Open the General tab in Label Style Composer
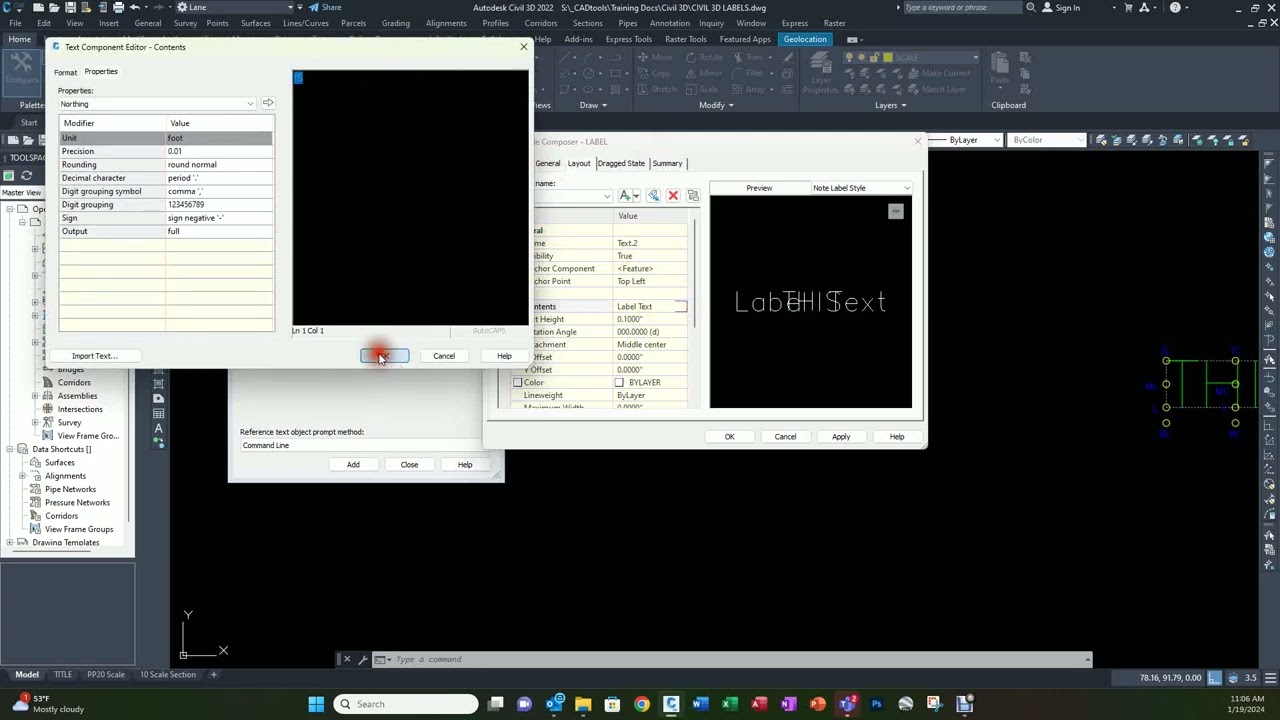The height and width of the screenshot is (720, 1280). [x=547, y=163]
